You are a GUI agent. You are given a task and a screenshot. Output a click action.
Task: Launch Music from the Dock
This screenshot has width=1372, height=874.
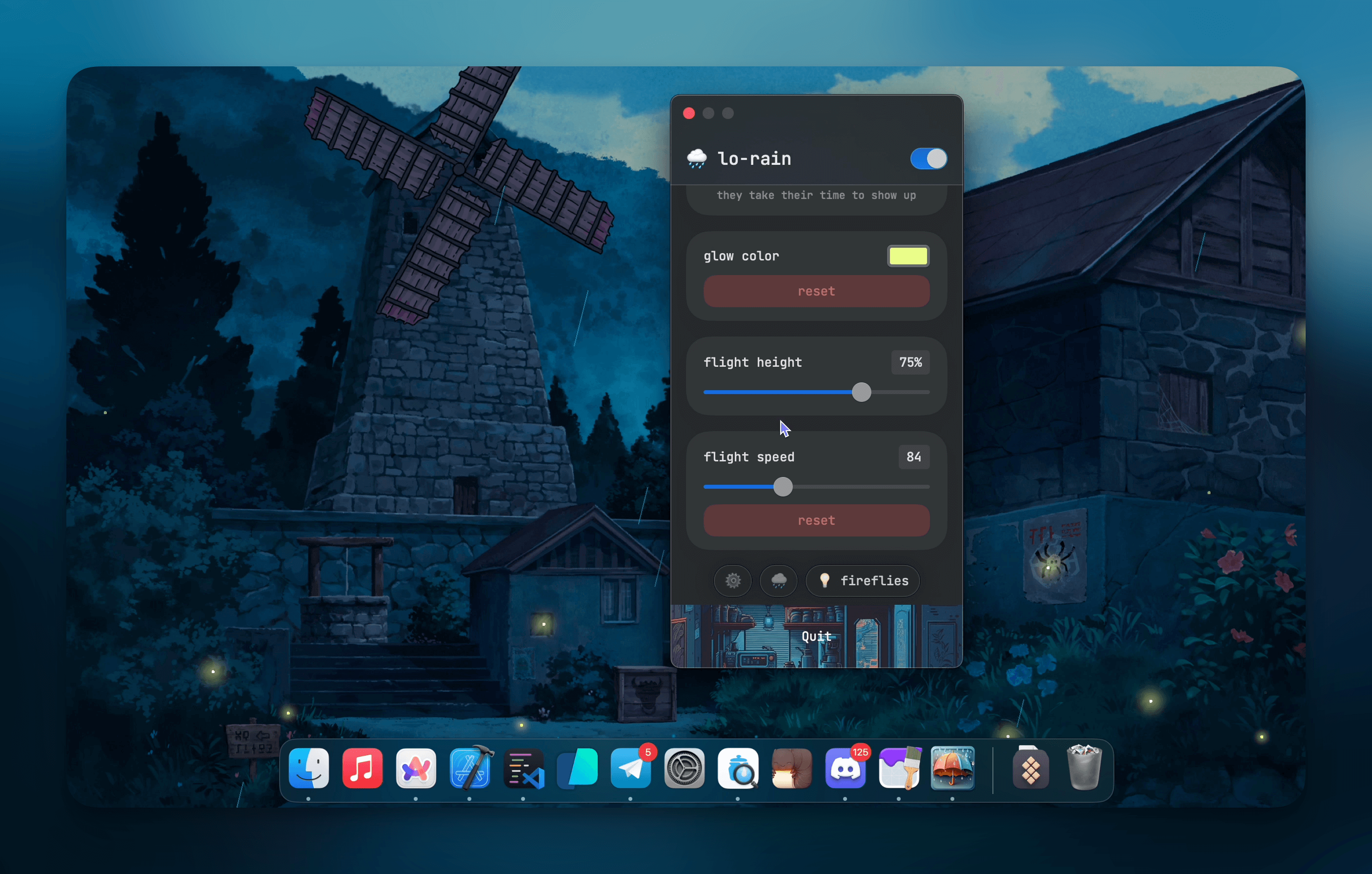(363, 768)
